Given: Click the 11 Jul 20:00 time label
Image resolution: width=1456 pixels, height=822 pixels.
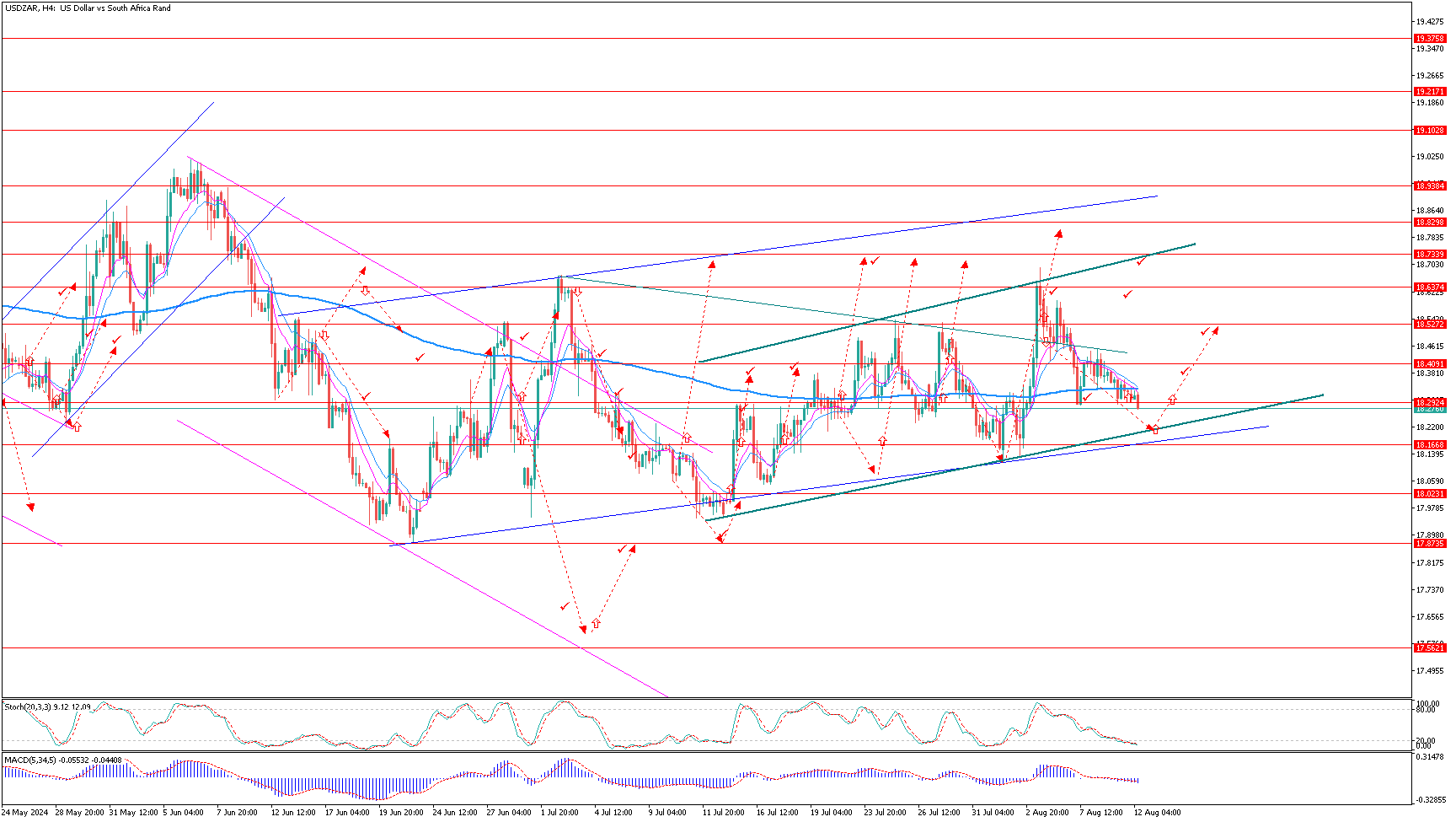Looking at the screenshot, I should coord(723,813).
